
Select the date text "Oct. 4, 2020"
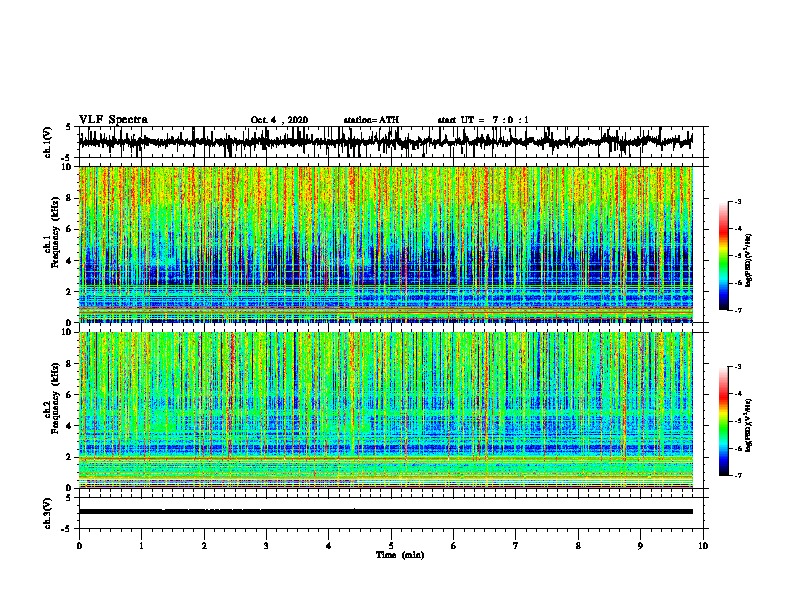click(x=279, y=120)
